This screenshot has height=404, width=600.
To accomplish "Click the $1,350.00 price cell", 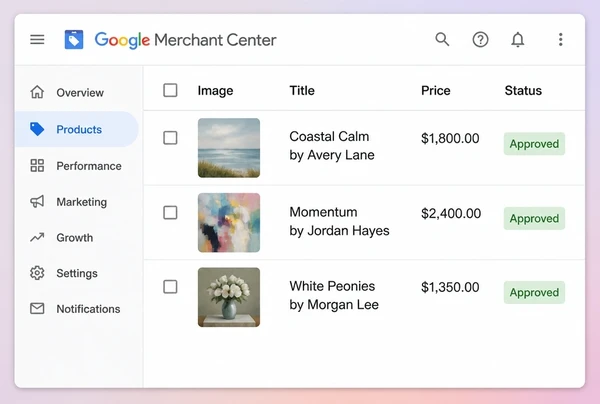I will (x=450, y=287).
